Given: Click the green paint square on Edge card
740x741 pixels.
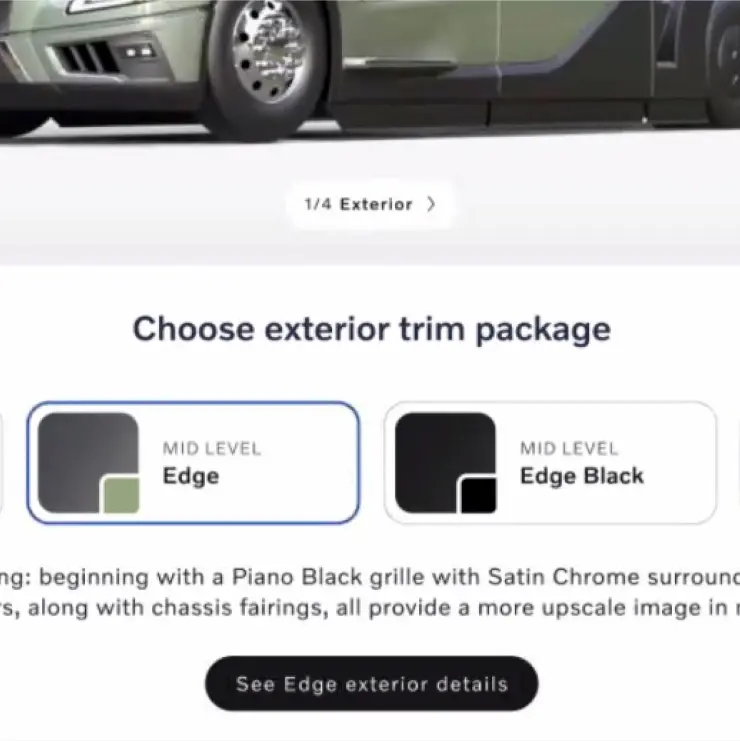Looking at the screenshot, I should point(121,495).
